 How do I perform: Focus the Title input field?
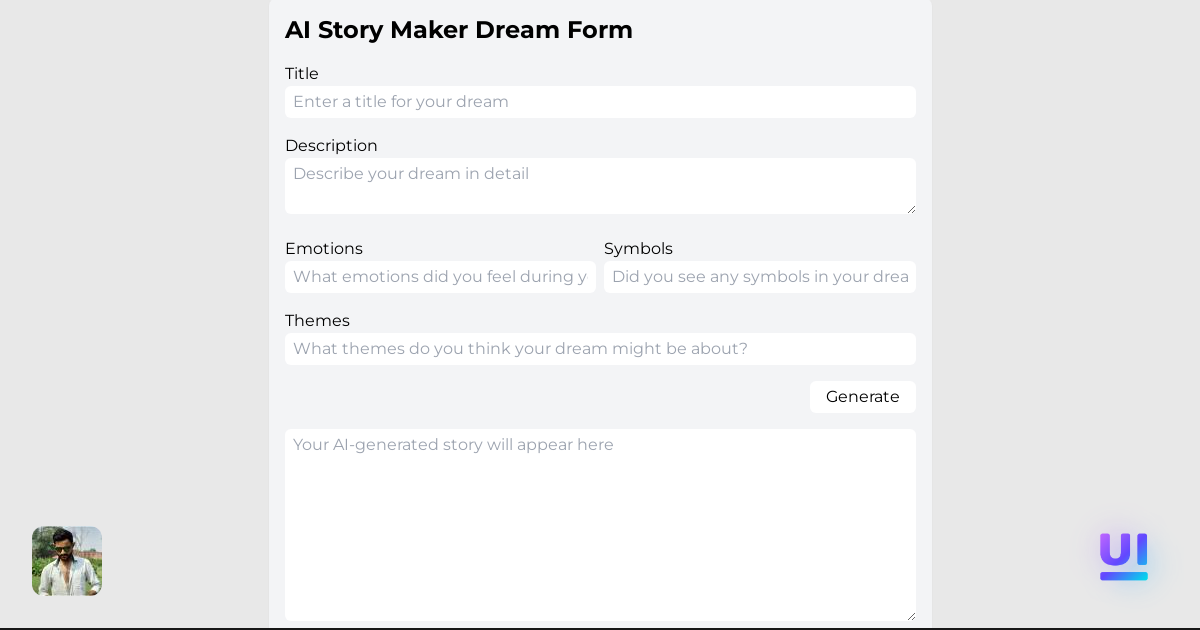click(x=600, y=102)
